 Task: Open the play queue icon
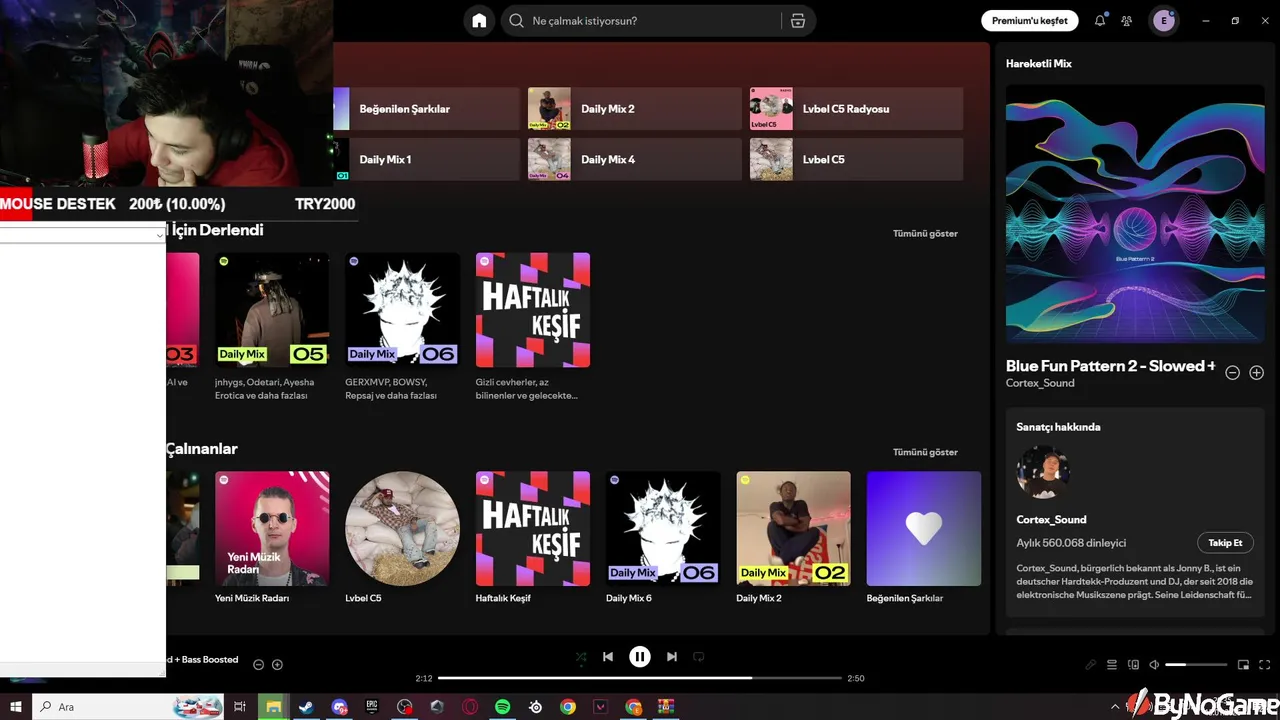(x=1112, y=665)
